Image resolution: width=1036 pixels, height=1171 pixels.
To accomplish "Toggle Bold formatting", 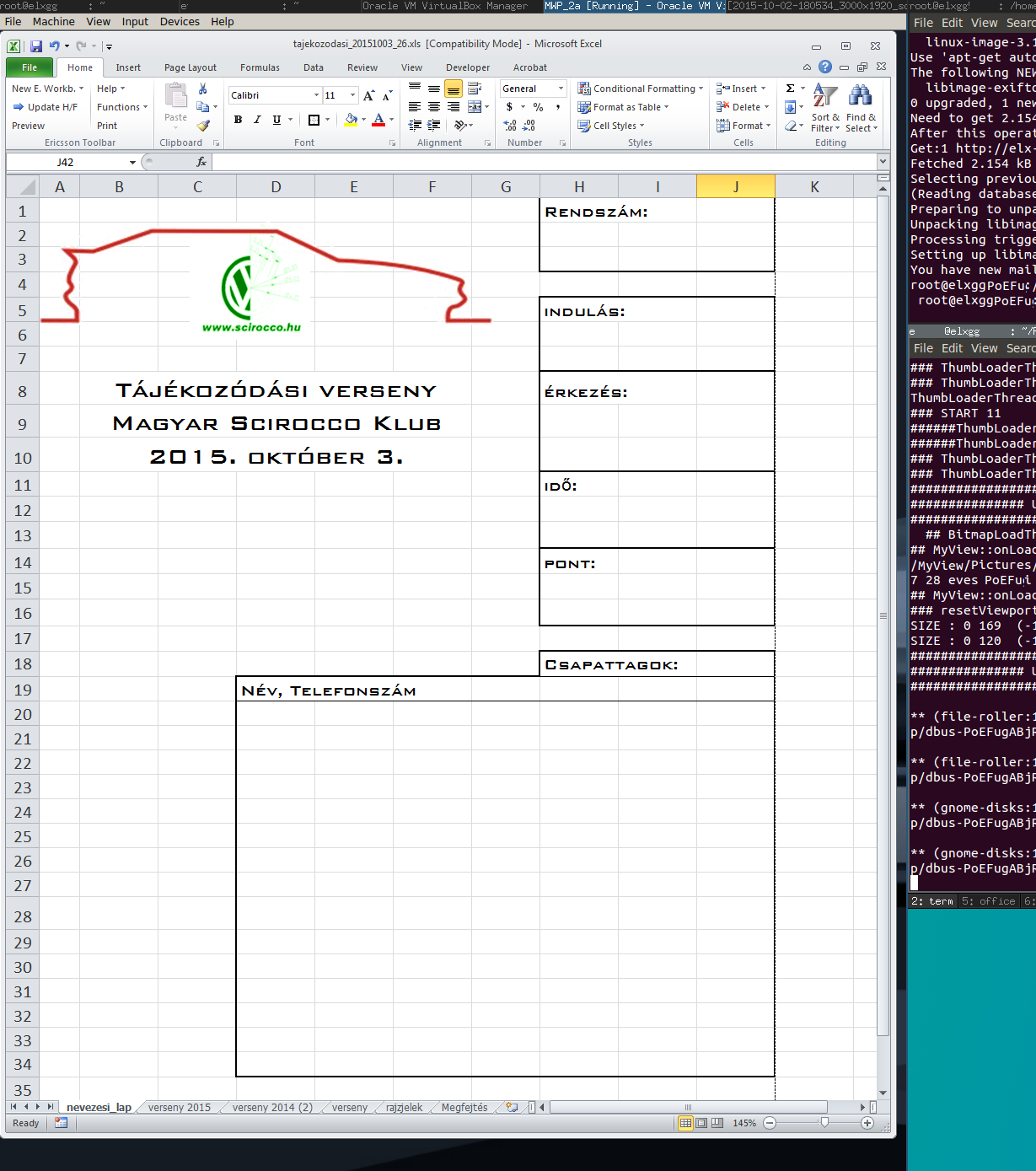I will (239, 120).
